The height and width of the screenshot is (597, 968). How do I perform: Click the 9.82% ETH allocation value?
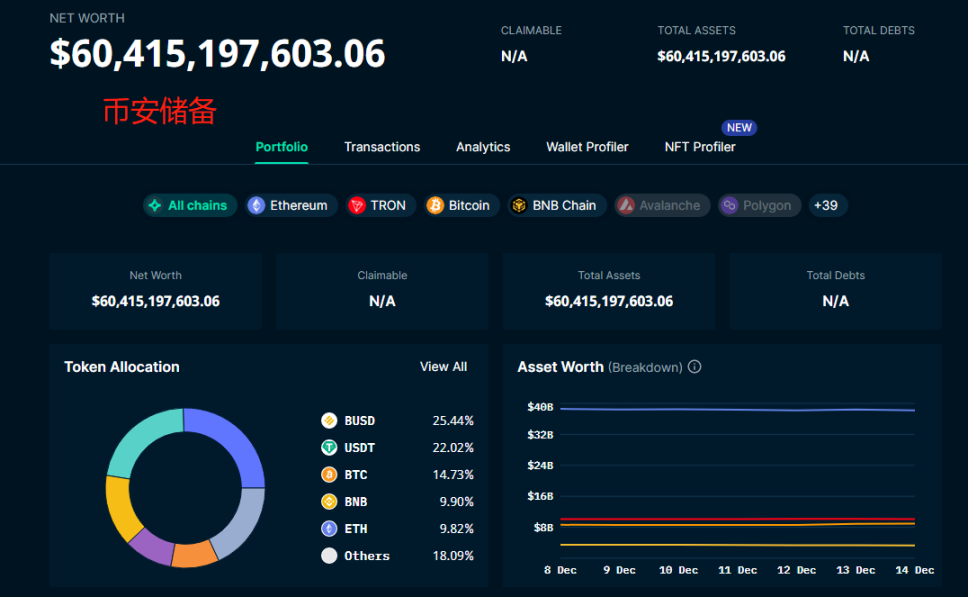pos(456,529)
